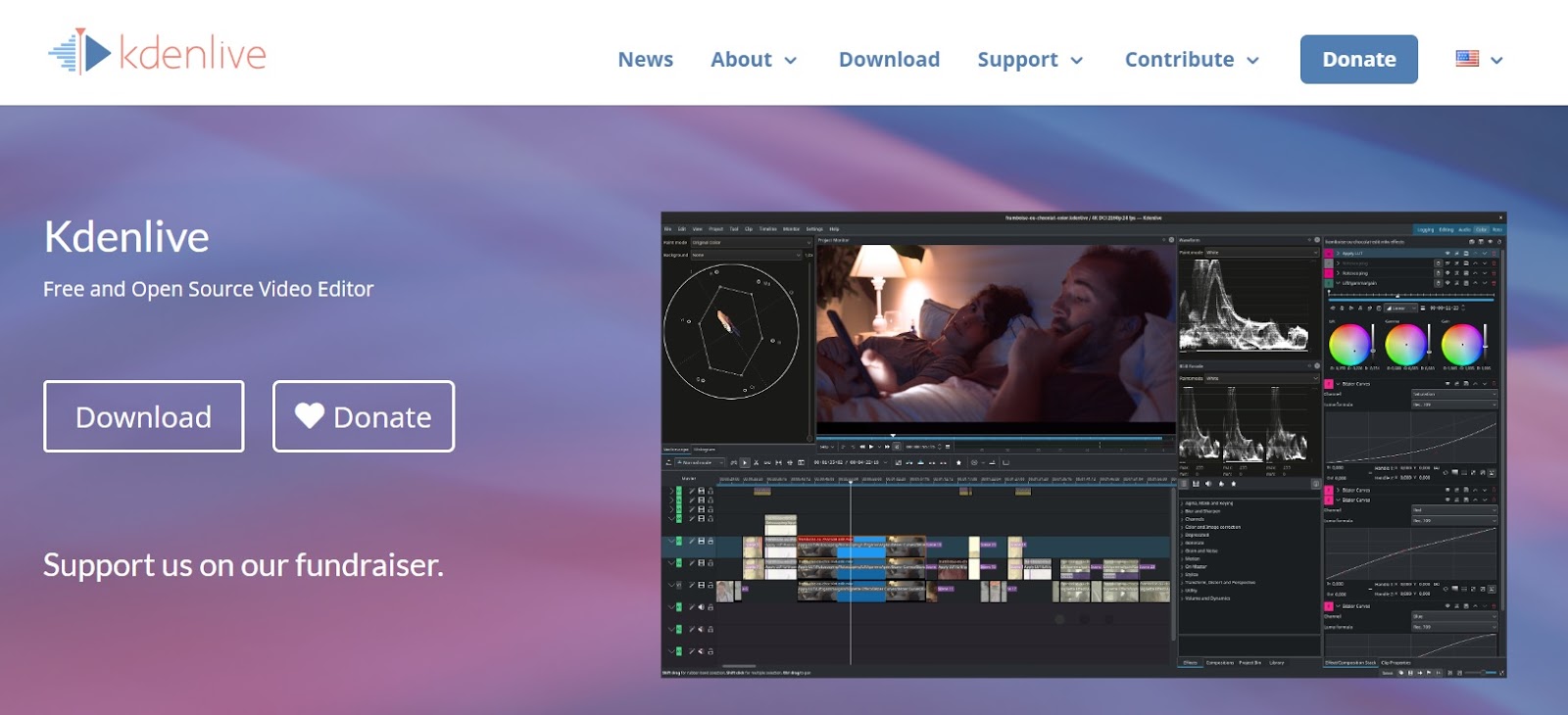Expand the Support navigation menu

click(1030, 60)
